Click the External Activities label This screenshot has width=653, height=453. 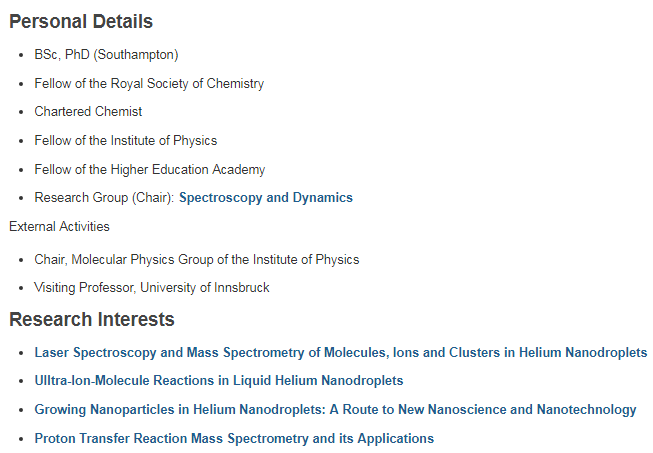(59, 227)
